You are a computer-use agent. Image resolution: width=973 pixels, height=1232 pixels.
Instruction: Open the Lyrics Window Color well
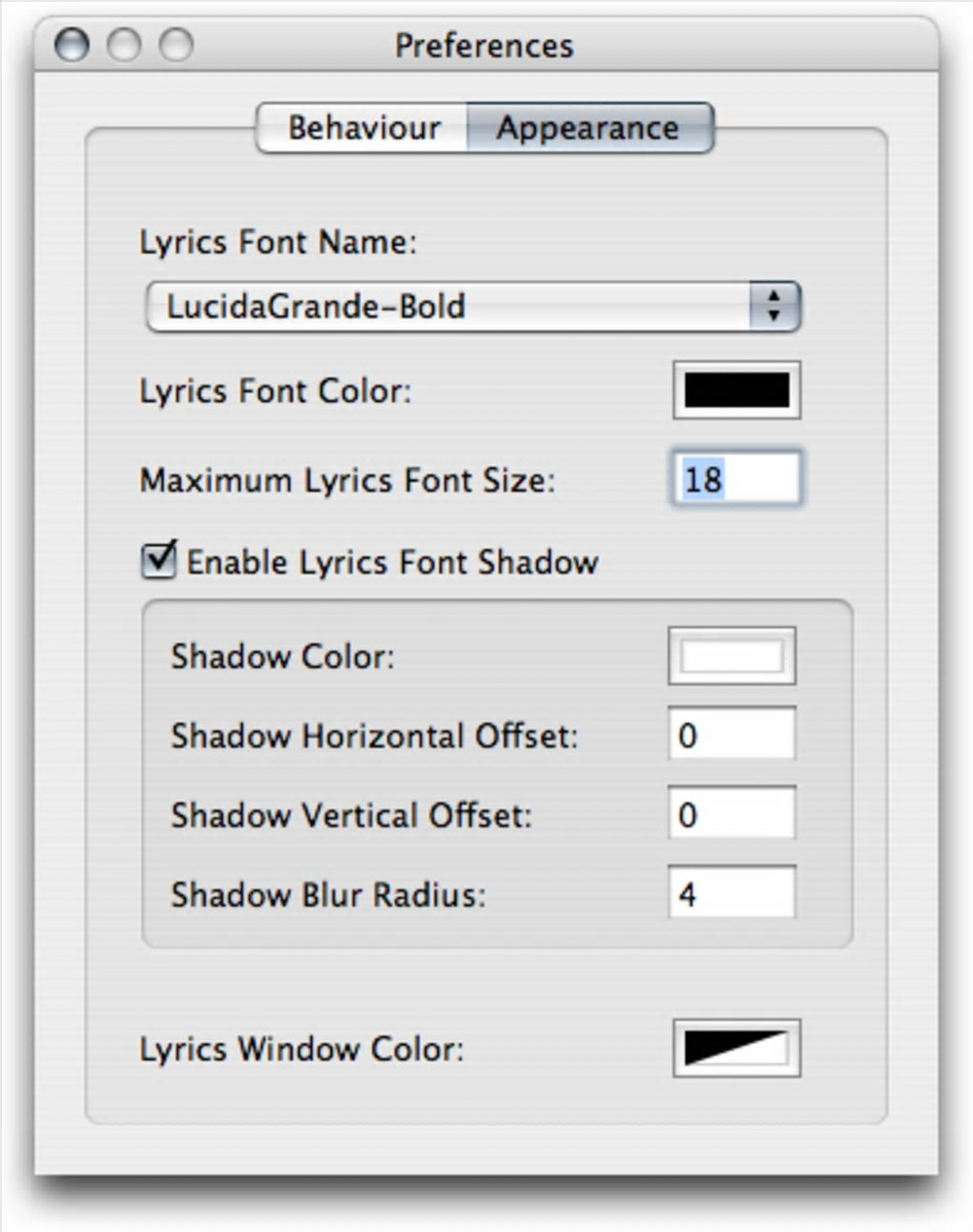[736, 1049]
